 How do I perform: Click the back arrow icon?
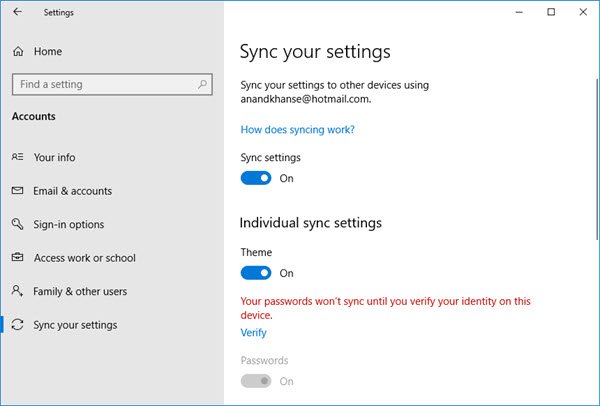coord(17,13)
